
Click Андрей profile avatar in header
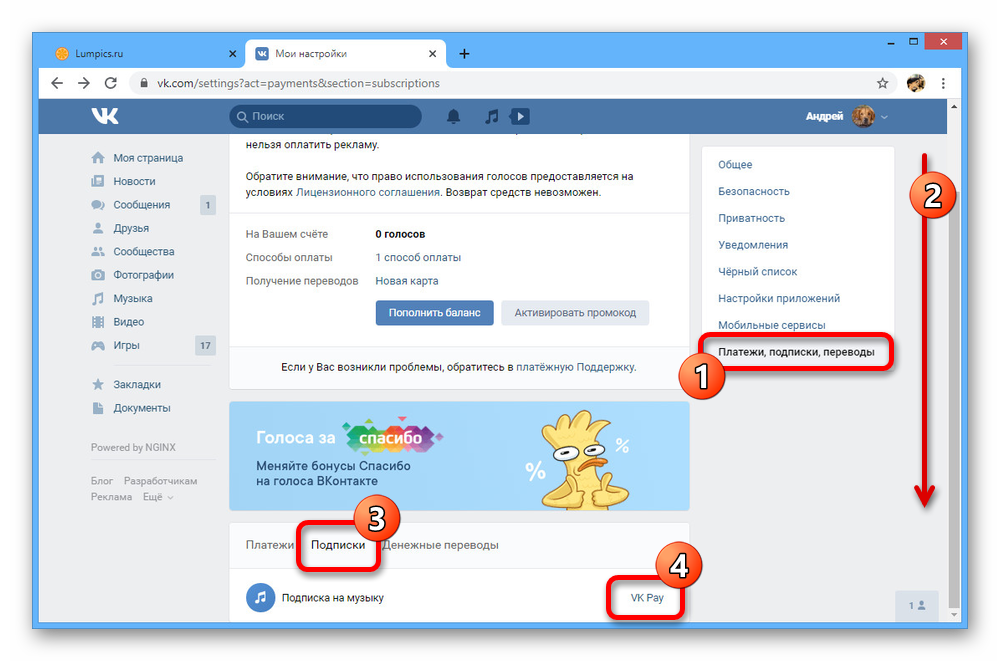coord(863,116)
